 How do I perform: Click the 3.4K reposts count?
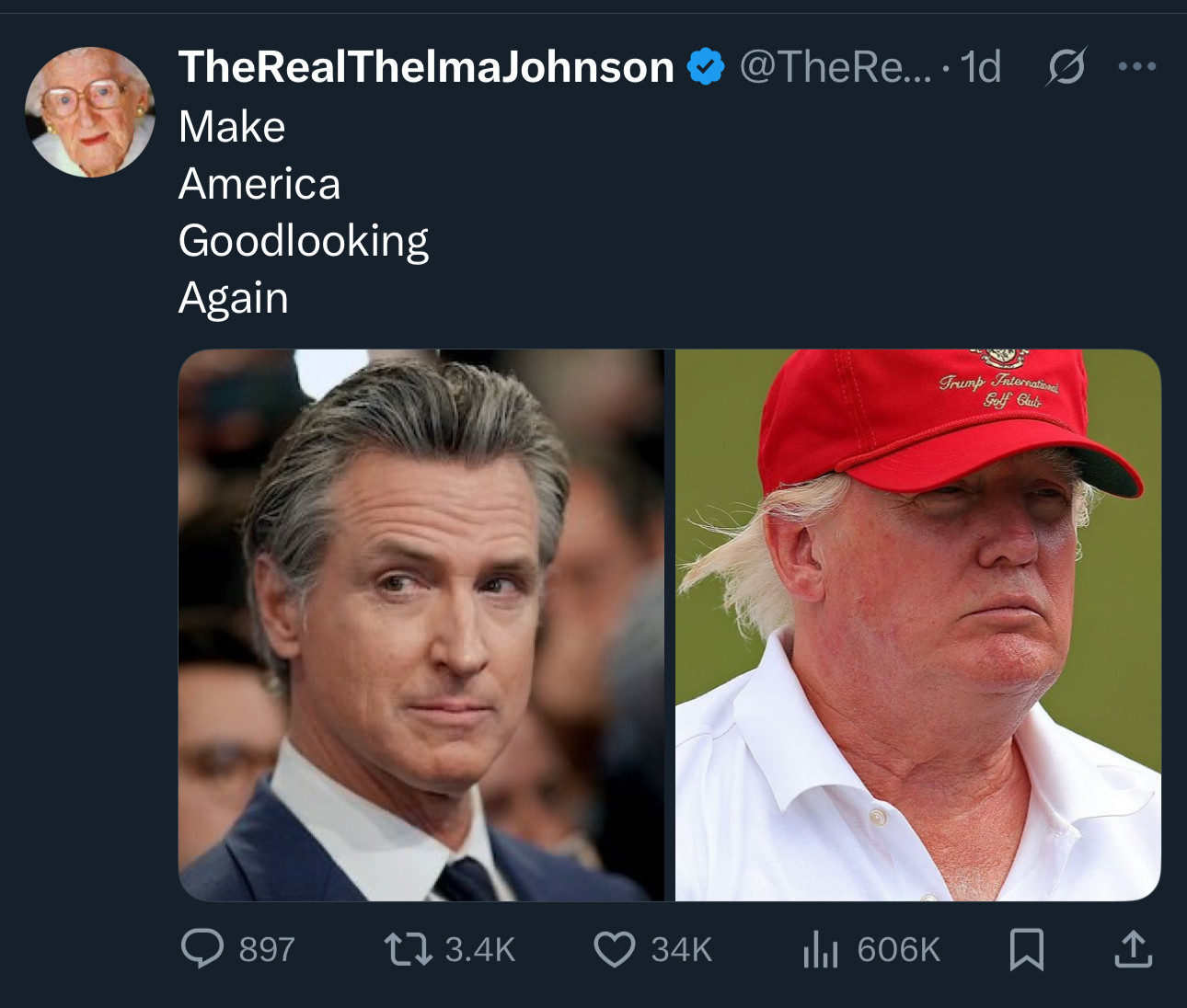(x=480, y=949)
